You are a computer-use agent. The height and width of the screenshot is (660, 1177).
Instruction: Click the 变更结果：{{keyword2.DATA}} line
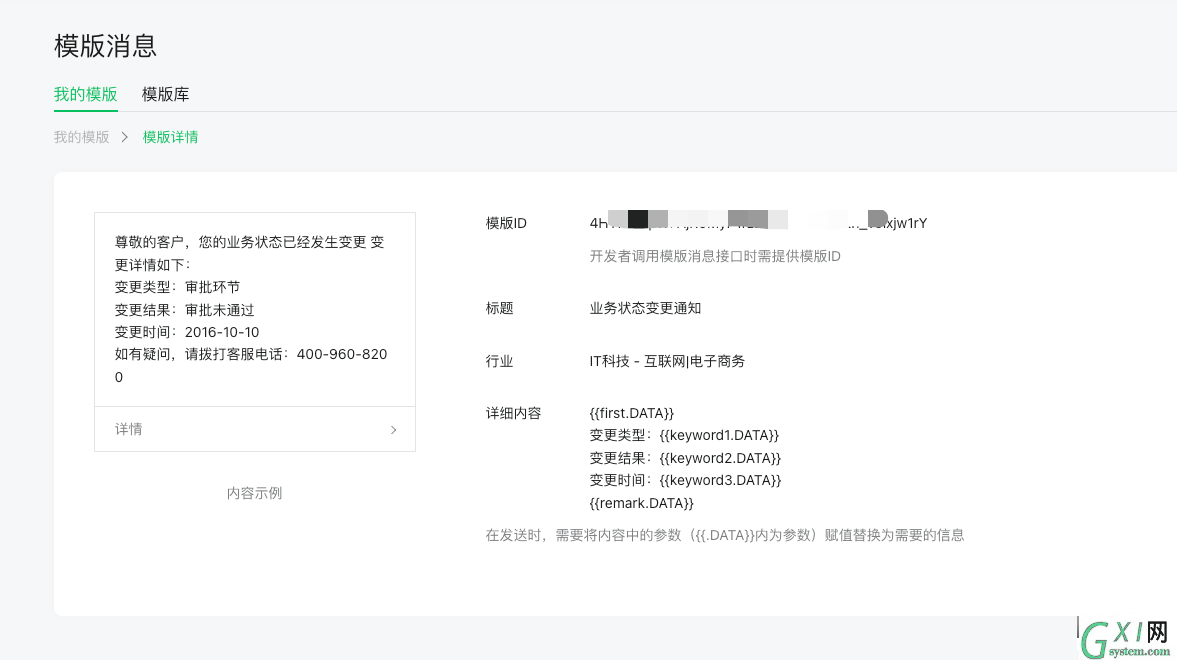click(685, 458)
